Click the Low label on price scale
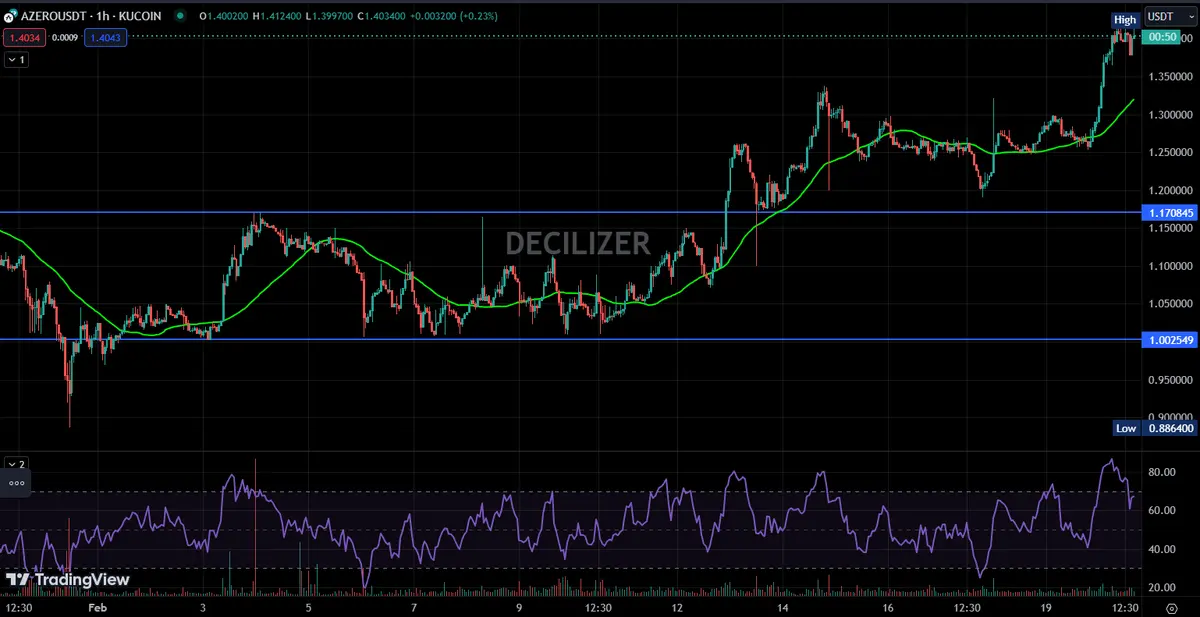 tap(1126, 428)
